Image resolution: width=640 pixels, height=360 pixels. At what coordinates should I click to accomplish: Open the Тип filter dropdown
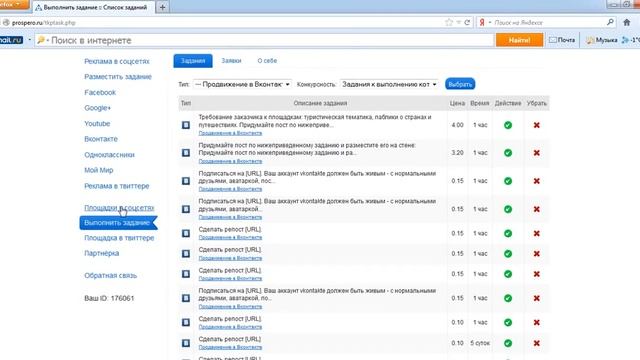[x=242, y=84]
